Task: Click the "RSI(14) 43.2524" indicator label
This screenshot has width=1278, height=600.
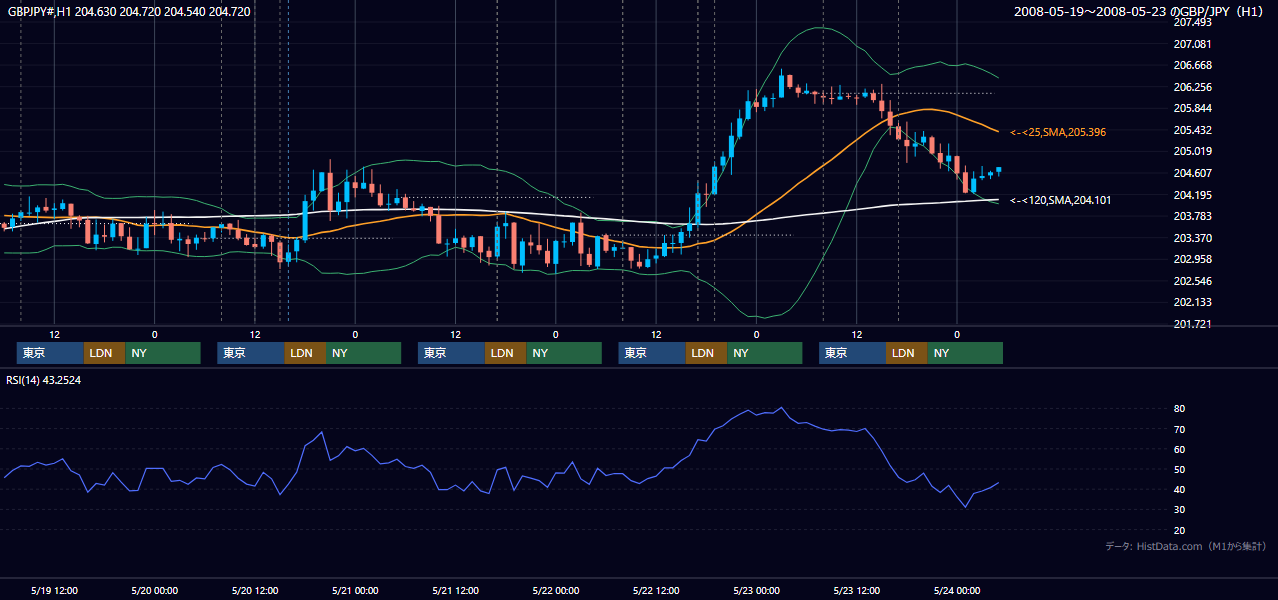Action: [x=44, y=380]
